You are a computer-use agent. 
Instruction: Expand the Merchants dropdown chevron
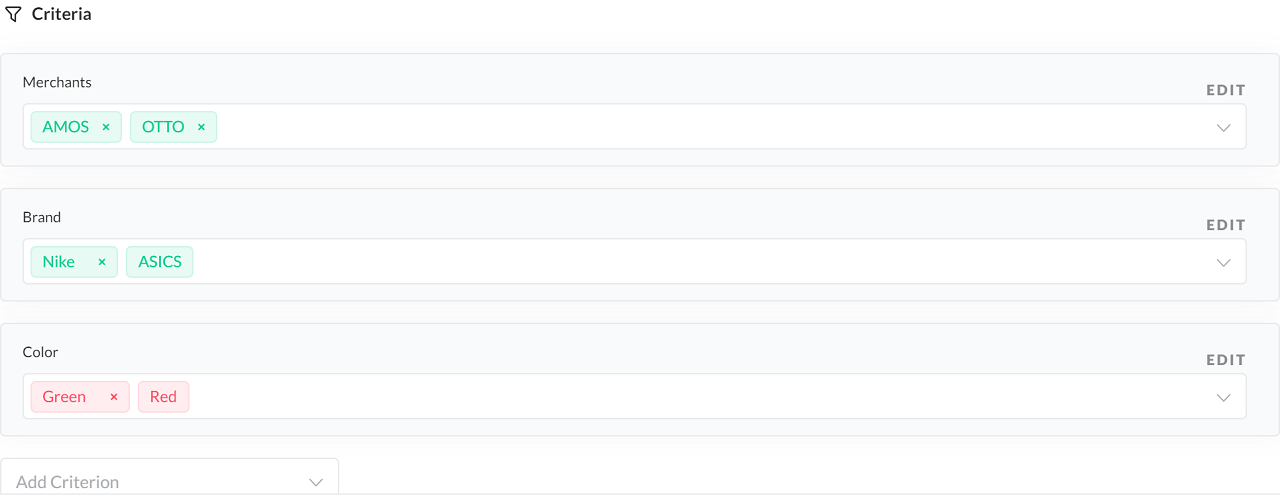click(1223, 127)
